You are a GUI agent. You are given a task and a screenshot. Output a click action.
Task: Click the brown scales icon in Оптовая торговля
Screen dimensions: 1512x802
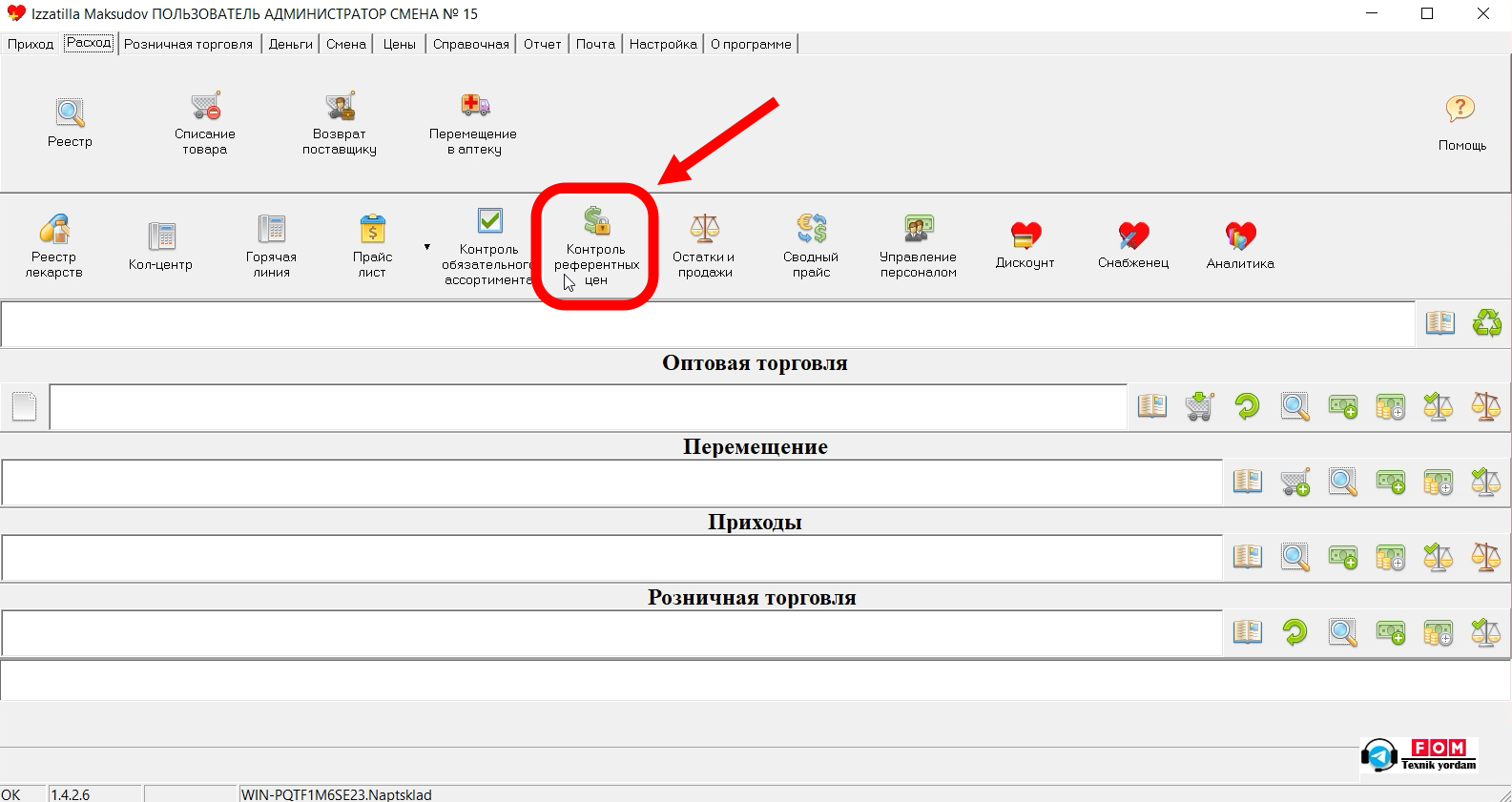(x=1486, y=407)
